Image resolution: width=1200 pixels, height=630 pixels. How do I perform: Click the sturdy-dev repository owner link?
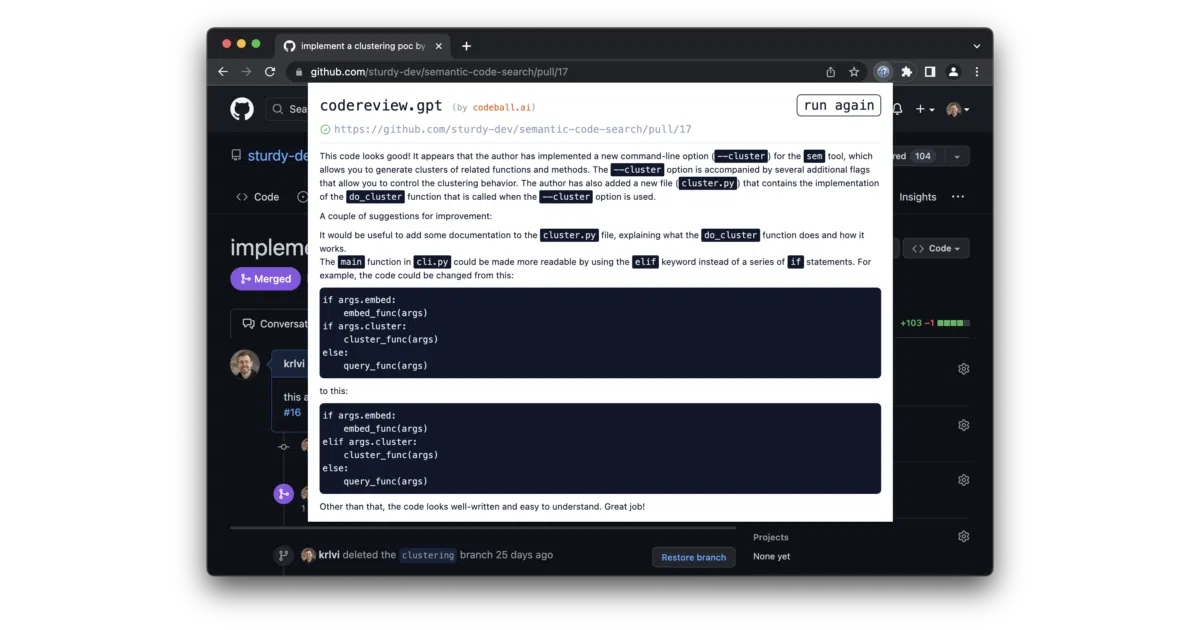(x=276, y=156)
